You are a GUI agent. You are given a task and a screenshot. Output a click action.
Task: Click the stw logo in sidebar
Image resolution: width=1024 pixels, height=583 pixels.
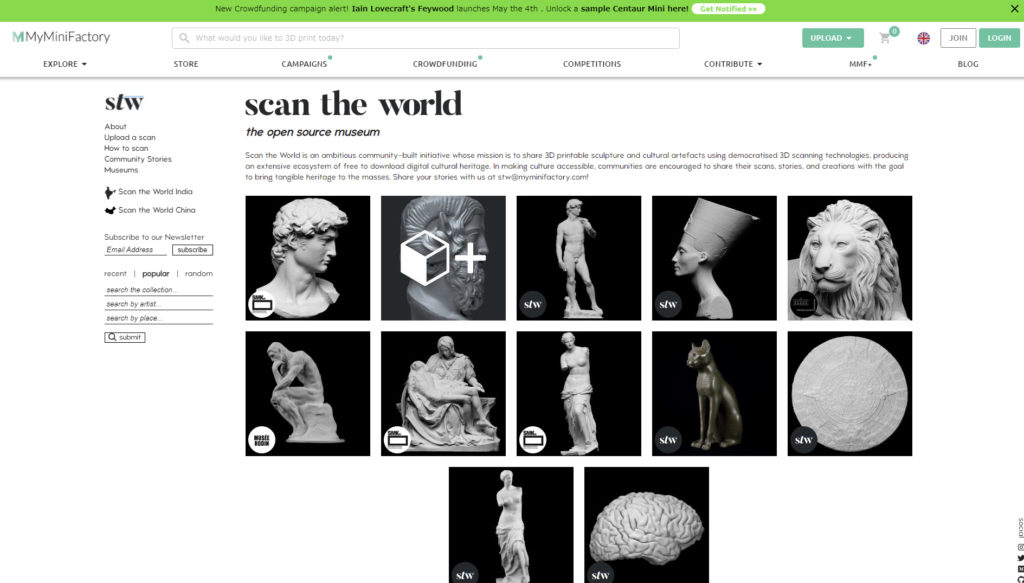click(x=124, y=103)
